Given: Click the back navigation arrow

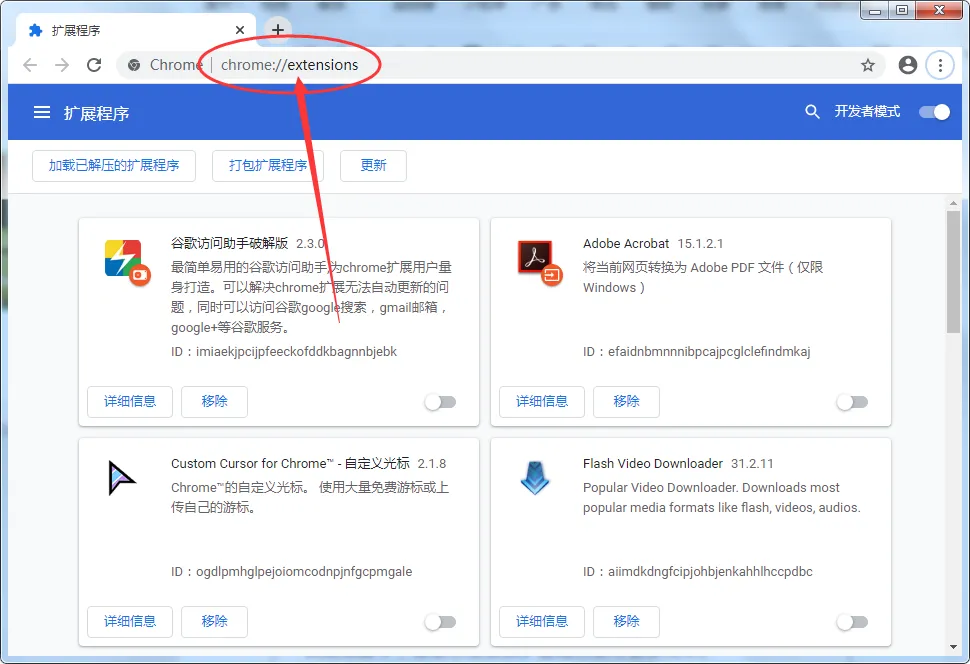Looking at the screenshot, I should point(30,65).
